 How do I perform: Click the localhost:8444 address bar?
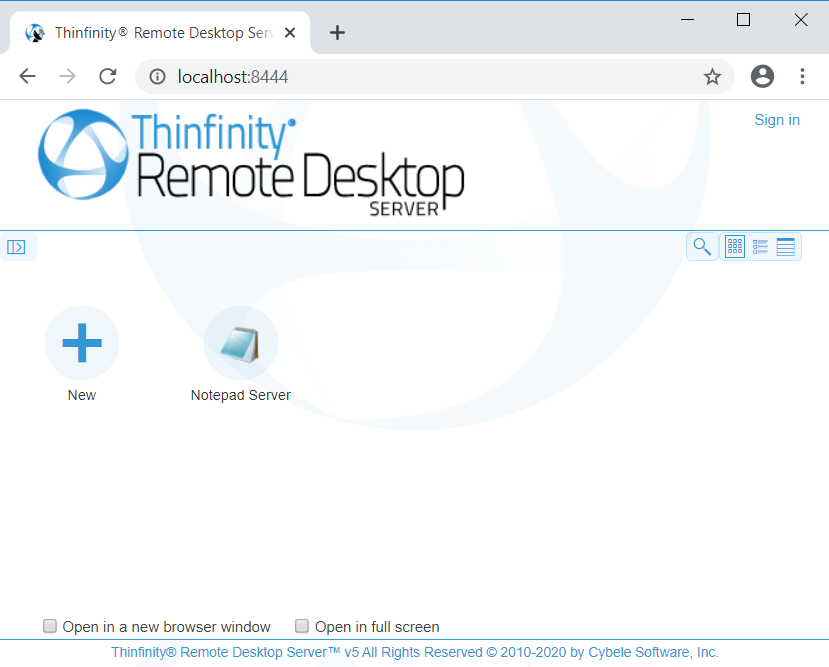(x=434, y=77)
